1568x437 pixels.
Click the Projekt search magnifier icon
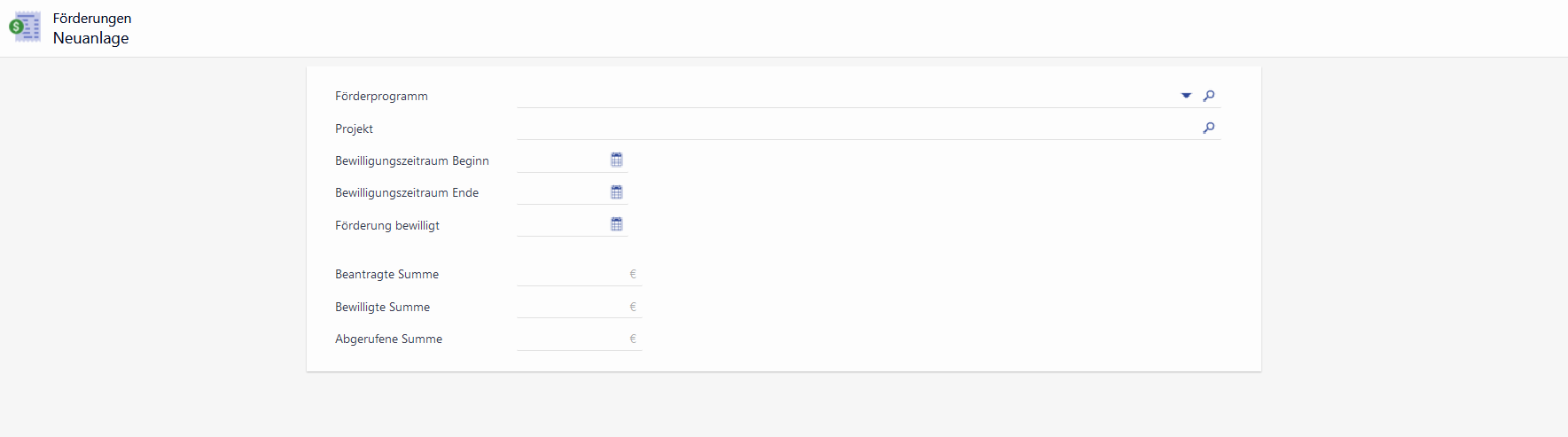(1208, 128)
